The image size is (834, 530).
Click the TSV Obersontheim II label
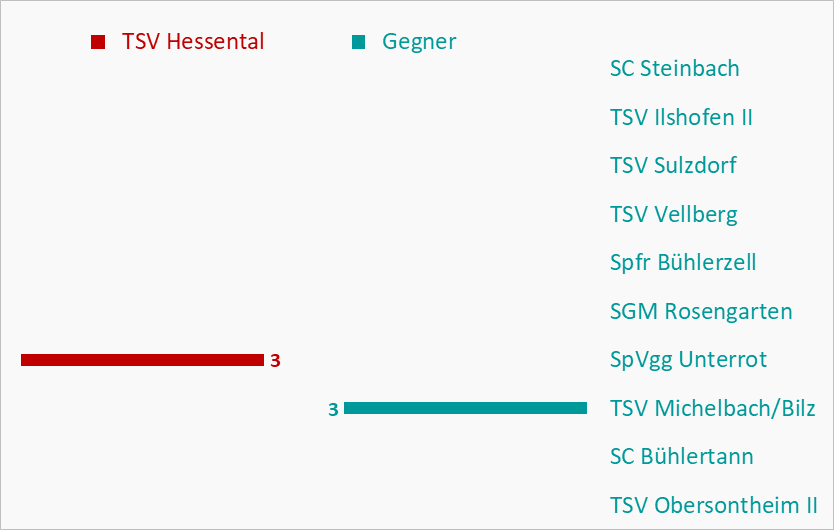pyautogui.click(x=713, y=505)
